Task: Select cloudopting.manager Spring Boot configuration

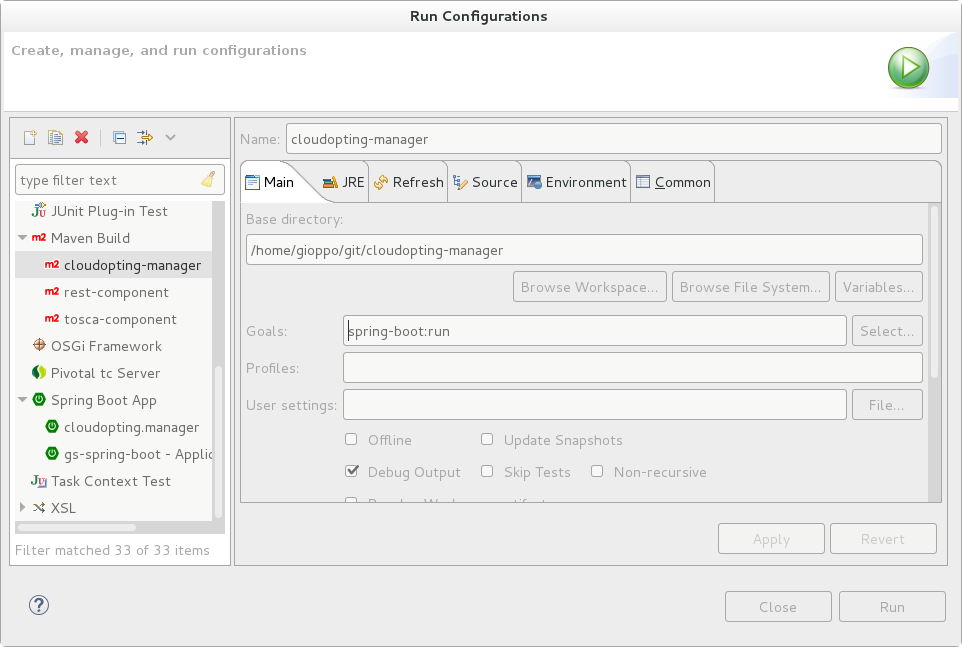Action: pos(114,427)
